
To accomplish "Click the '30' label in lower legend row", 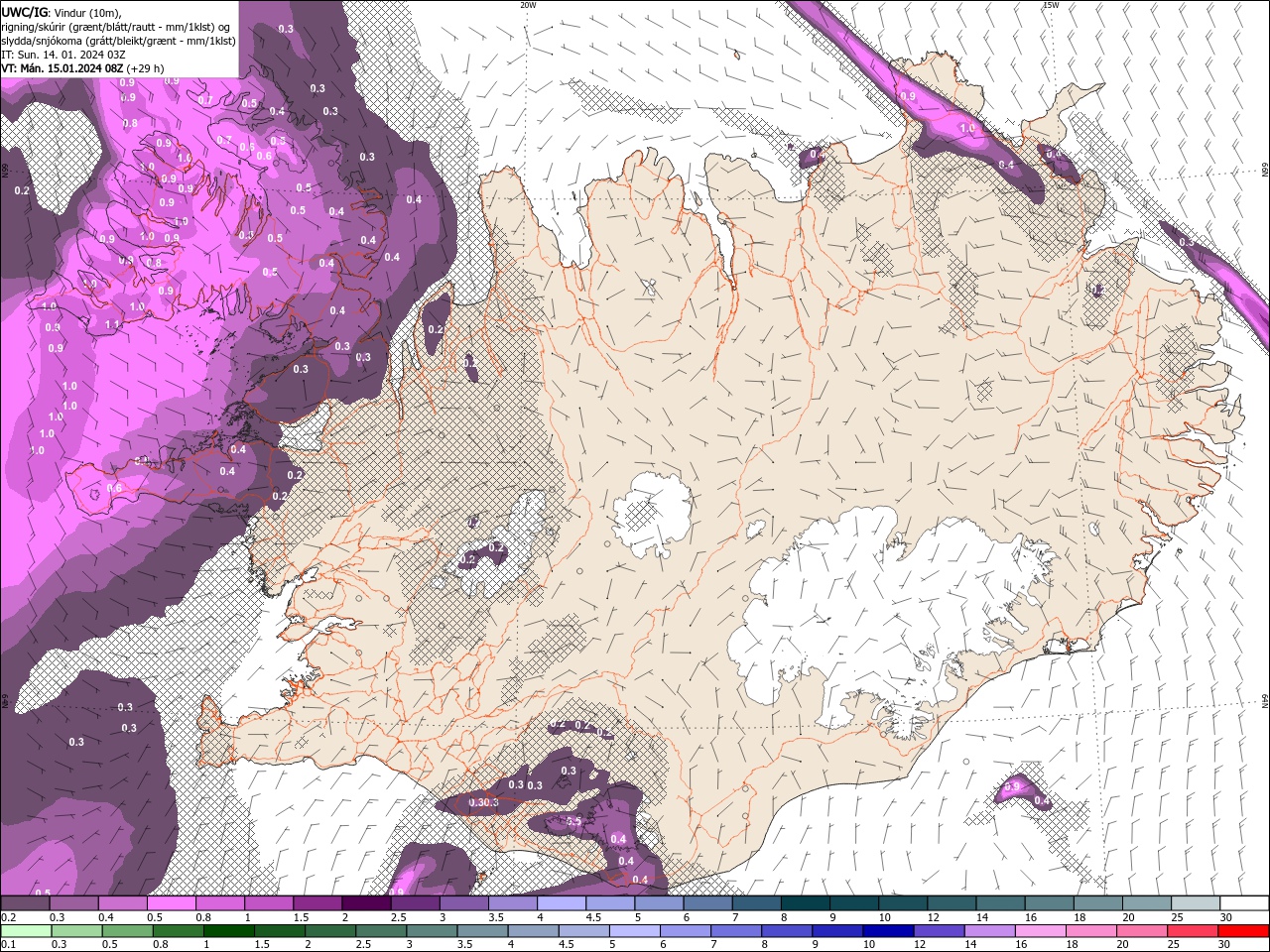I will (1223, 945).
